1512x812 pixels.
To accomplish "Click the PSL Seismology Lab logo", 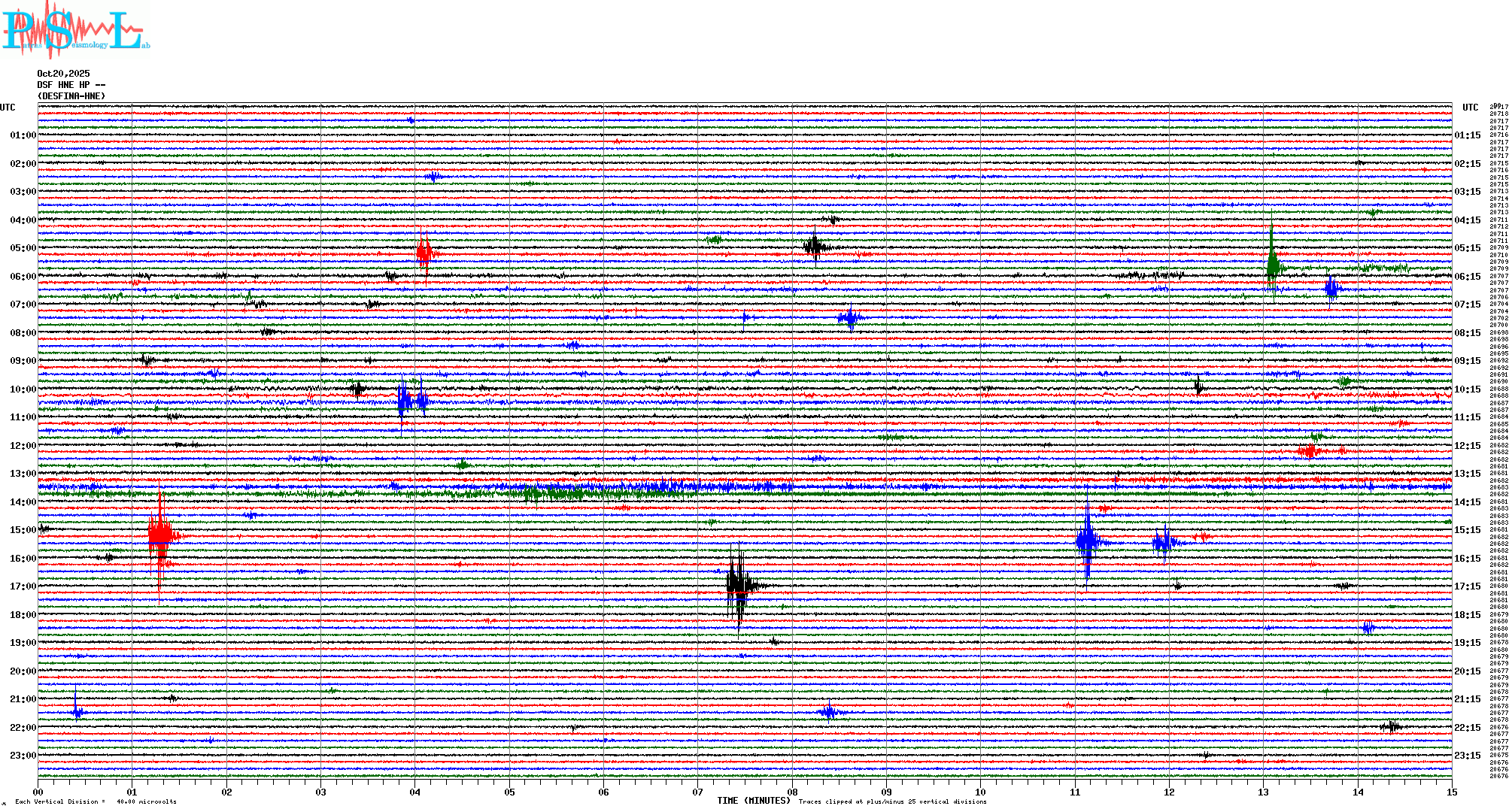I will click(75, 30).
